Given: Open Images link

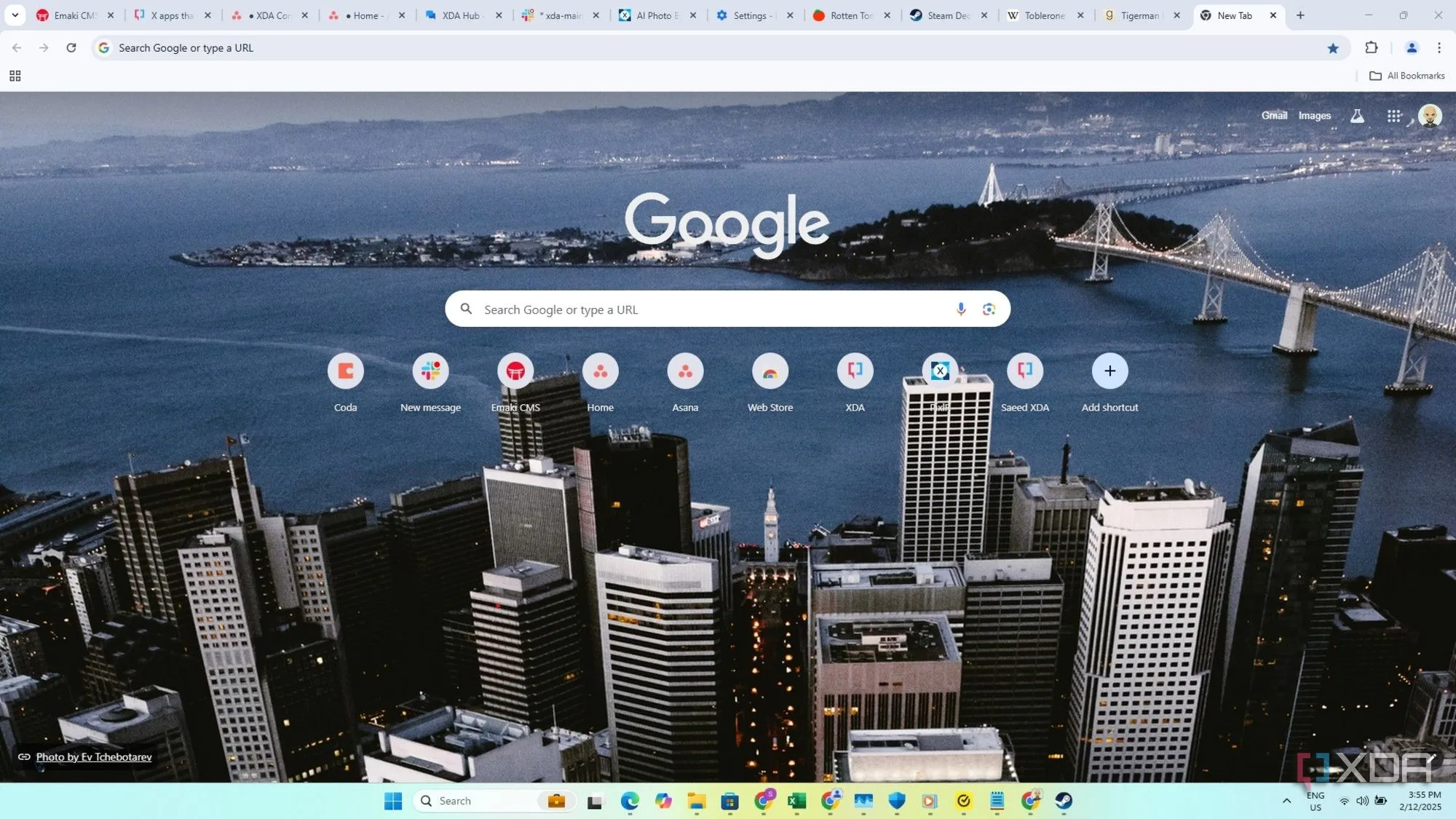Looking at the screenshot, I should point(1315,116).
